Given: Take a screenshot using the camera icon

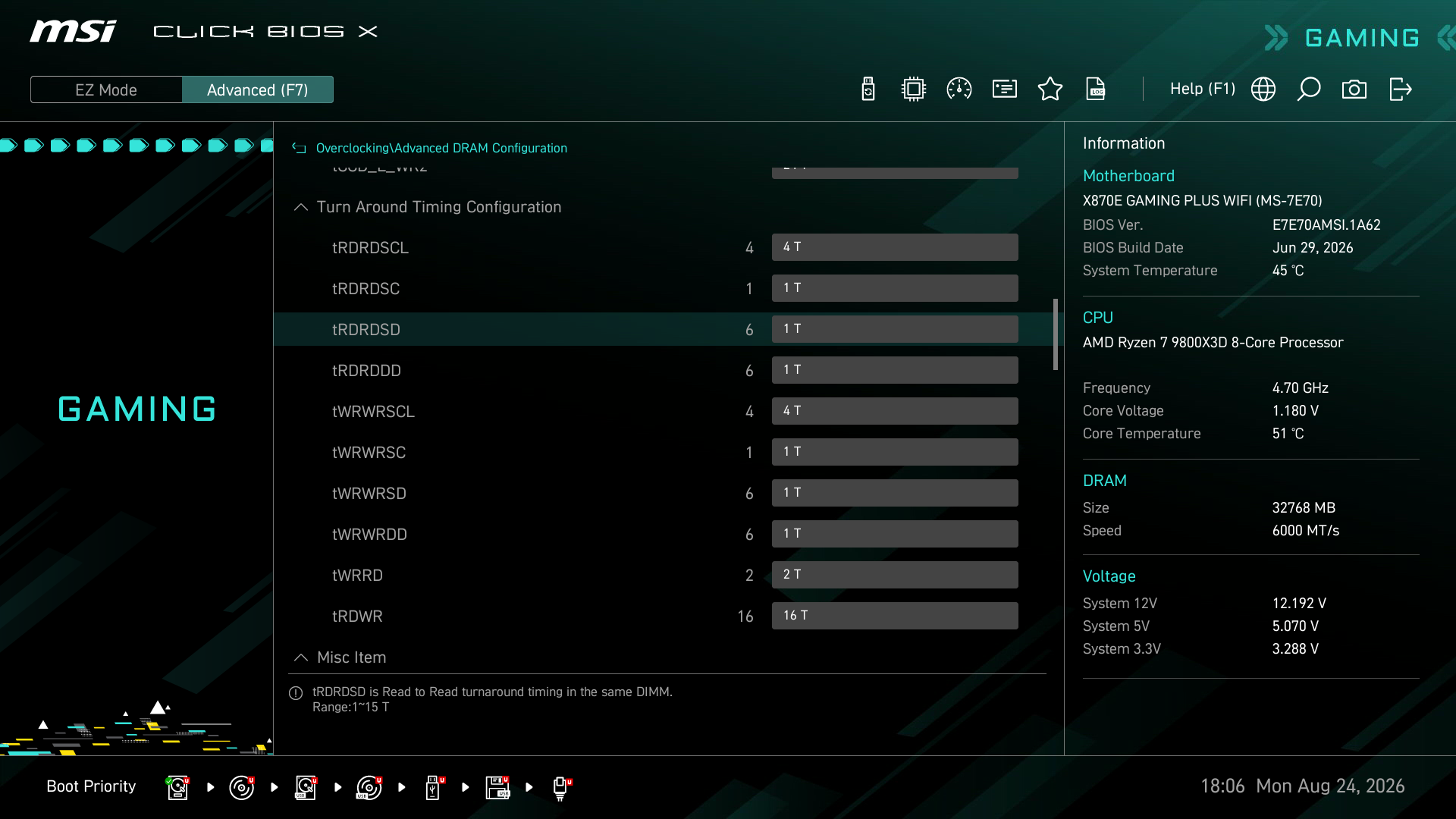Looking at the screenshot, I should (1354, 89).
